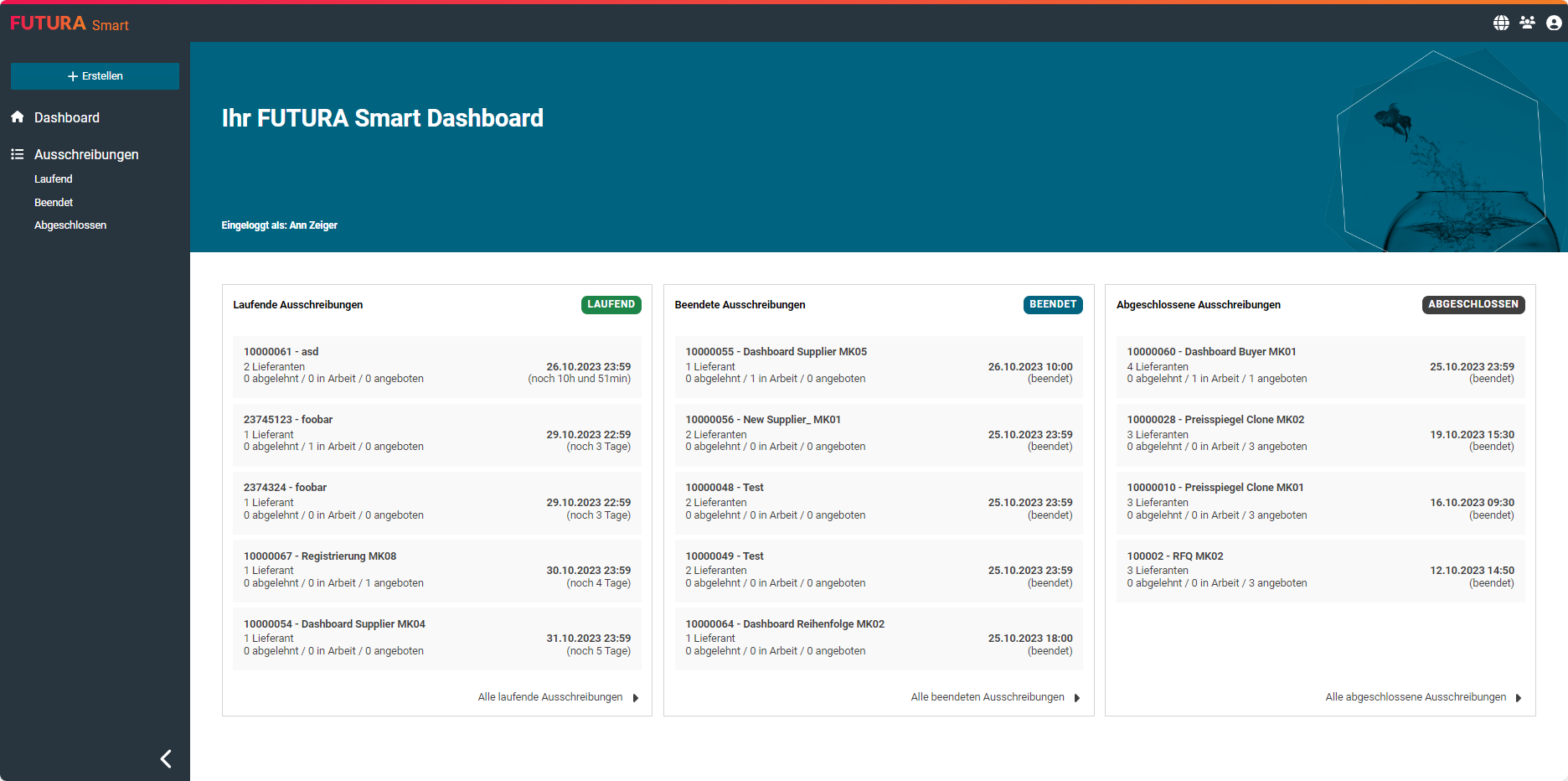Click arrow next to Alle beendeten Ausschreibungen
This screenshot has width=1568, height=781.
coord(1077,698)
